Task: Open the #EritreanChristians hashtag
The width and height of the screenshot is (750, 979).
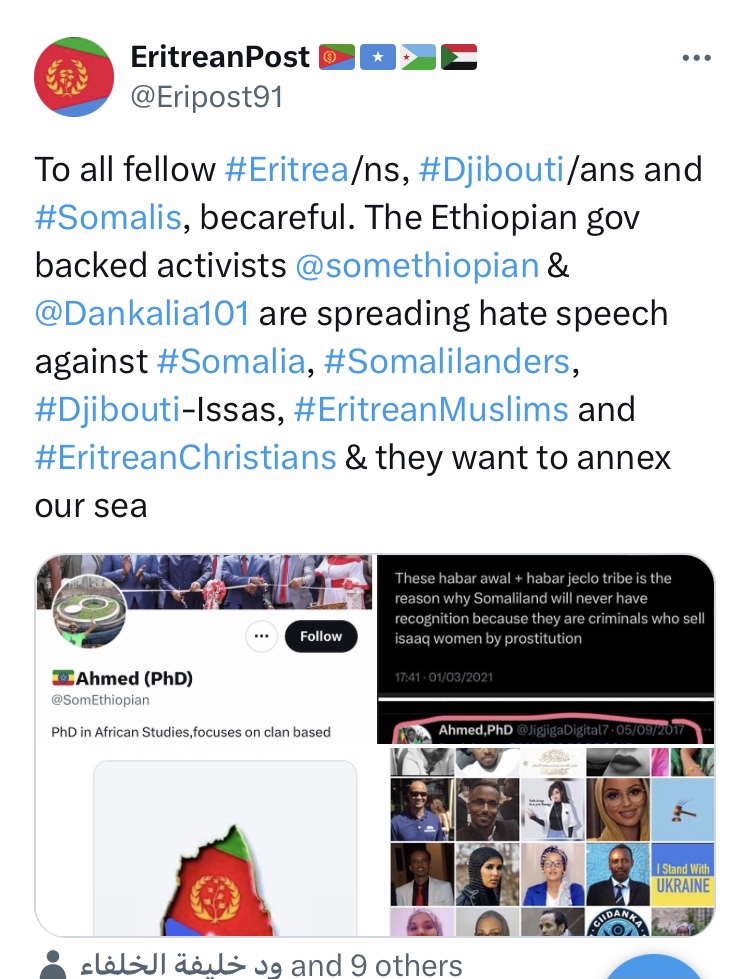Action: (186, 458)
